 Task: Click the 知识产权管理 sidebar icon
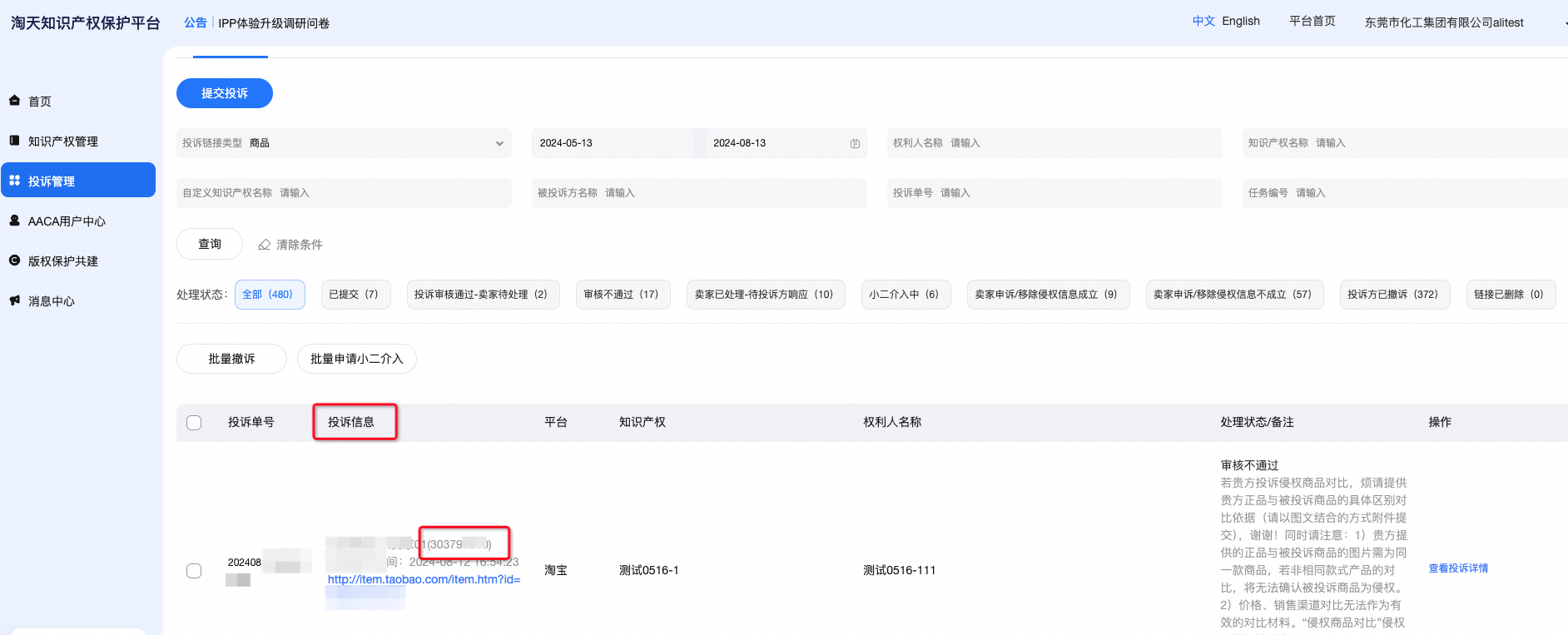14,141
